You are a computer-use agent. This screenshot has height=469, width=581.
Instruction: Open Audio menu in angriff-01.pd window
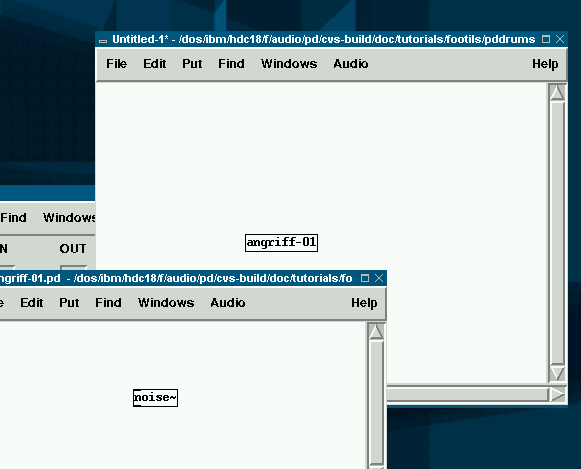pyautogui.click(x=228, y=303)
